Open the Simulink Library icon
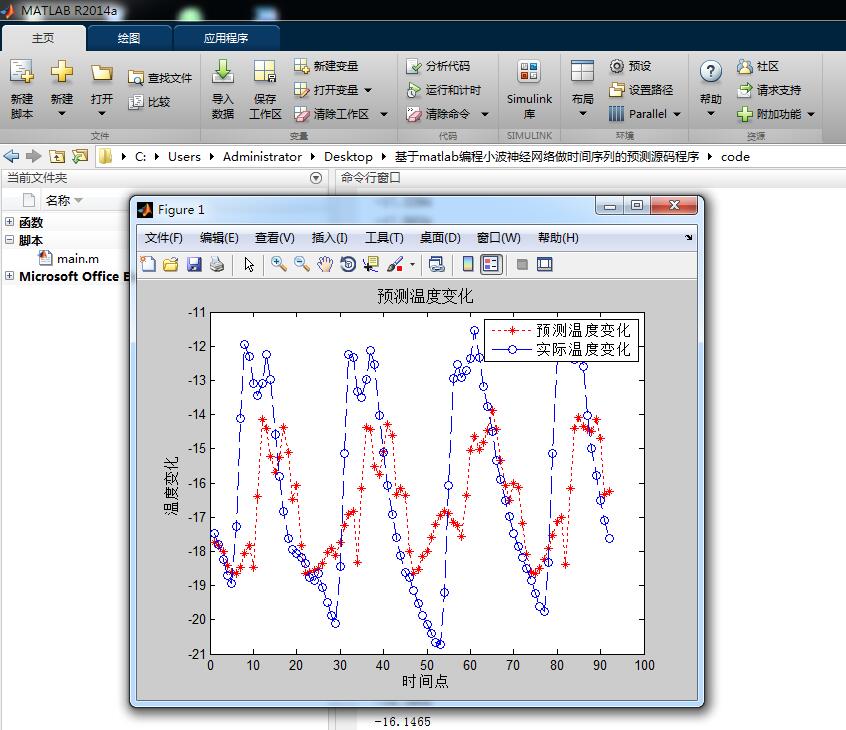 pos(529,71)
